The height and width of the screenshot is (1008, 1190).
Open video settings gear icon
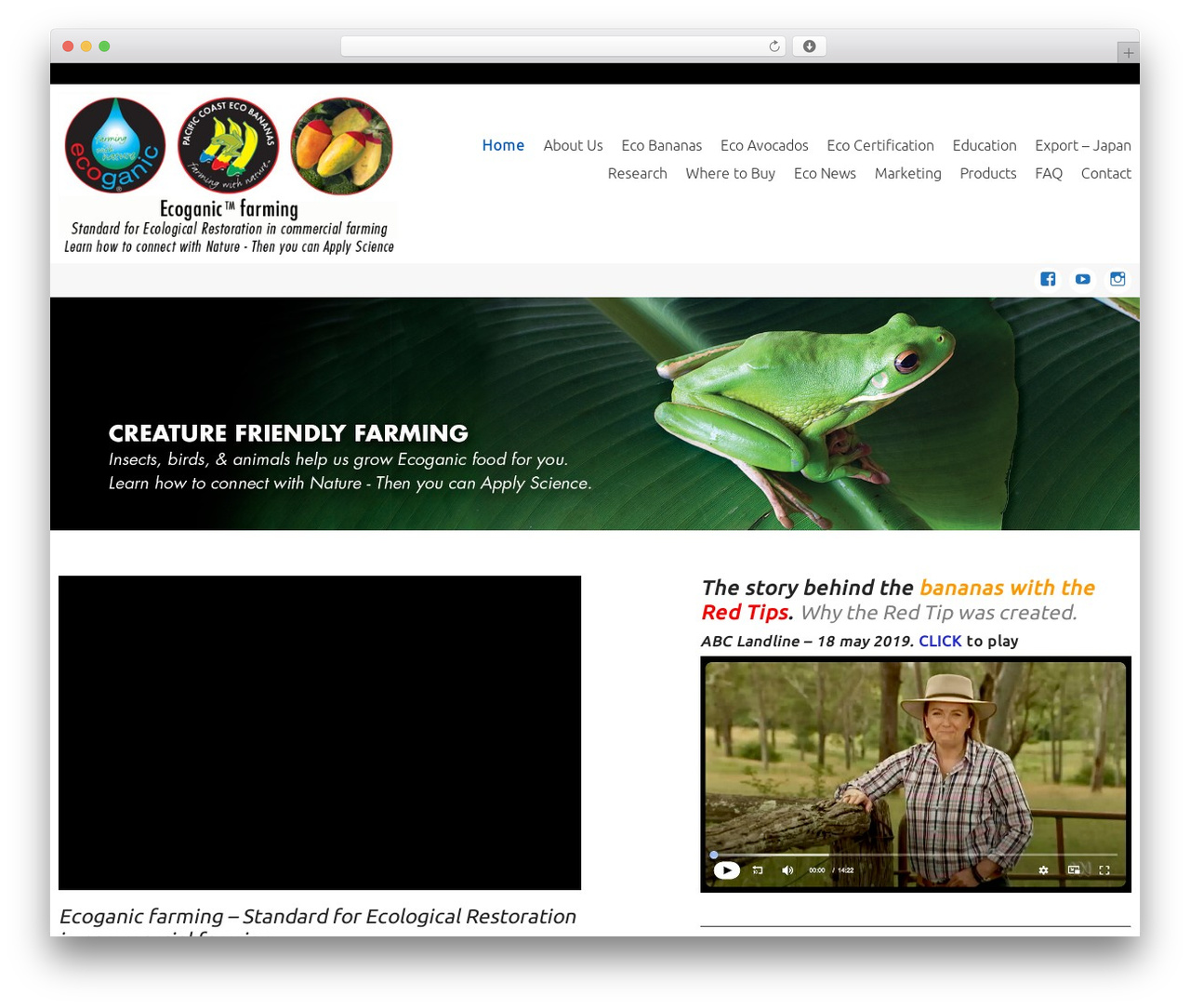click(x=1043, y=870)
